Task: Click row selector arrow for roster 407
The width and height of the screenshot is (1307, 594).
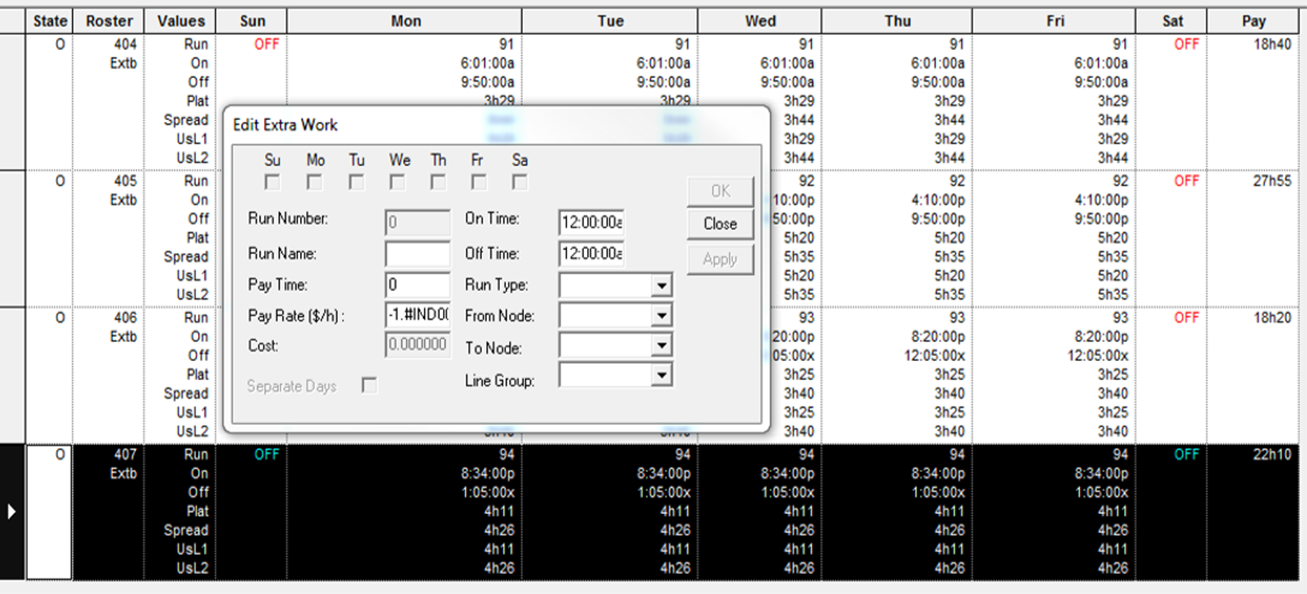Action: coord(12,511)
